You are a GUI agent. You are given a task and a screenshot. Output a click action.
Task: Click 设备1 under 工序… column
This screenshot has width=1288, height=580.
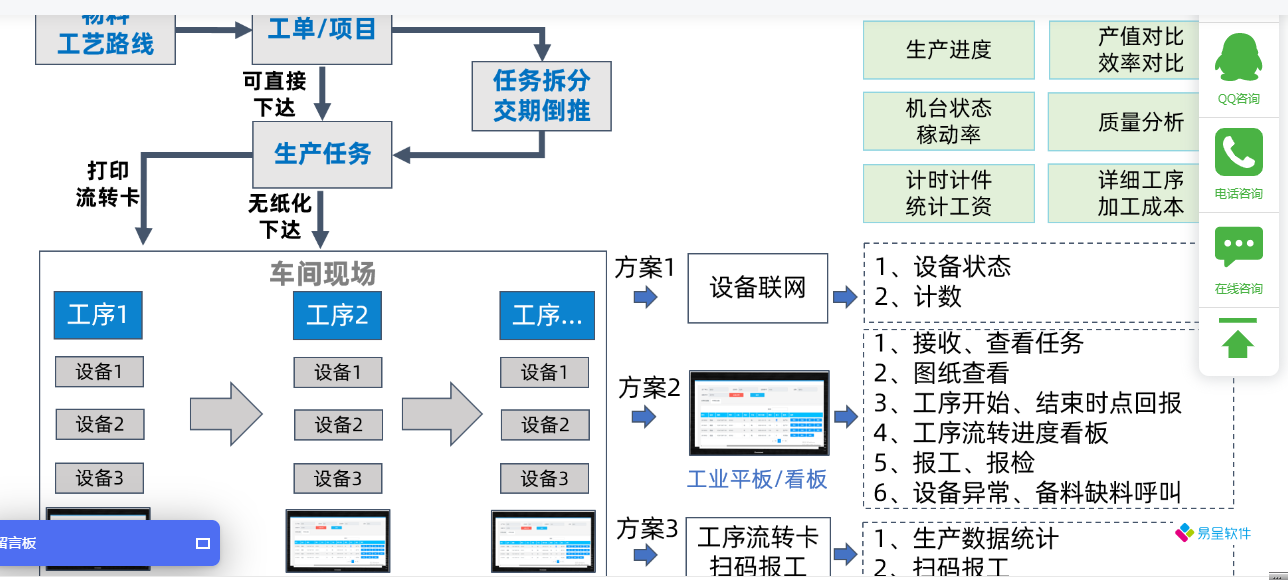[545, 372]
